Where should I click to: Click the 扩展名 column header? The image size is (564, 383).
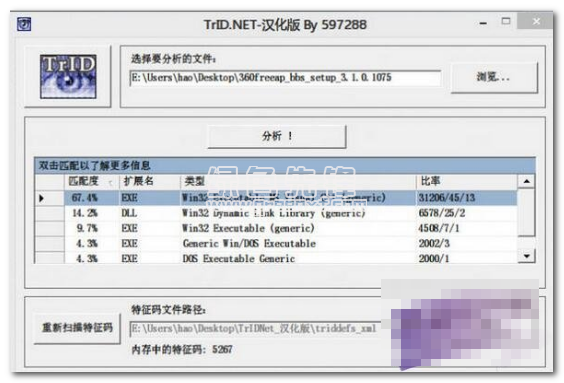(x=149, y=181)
